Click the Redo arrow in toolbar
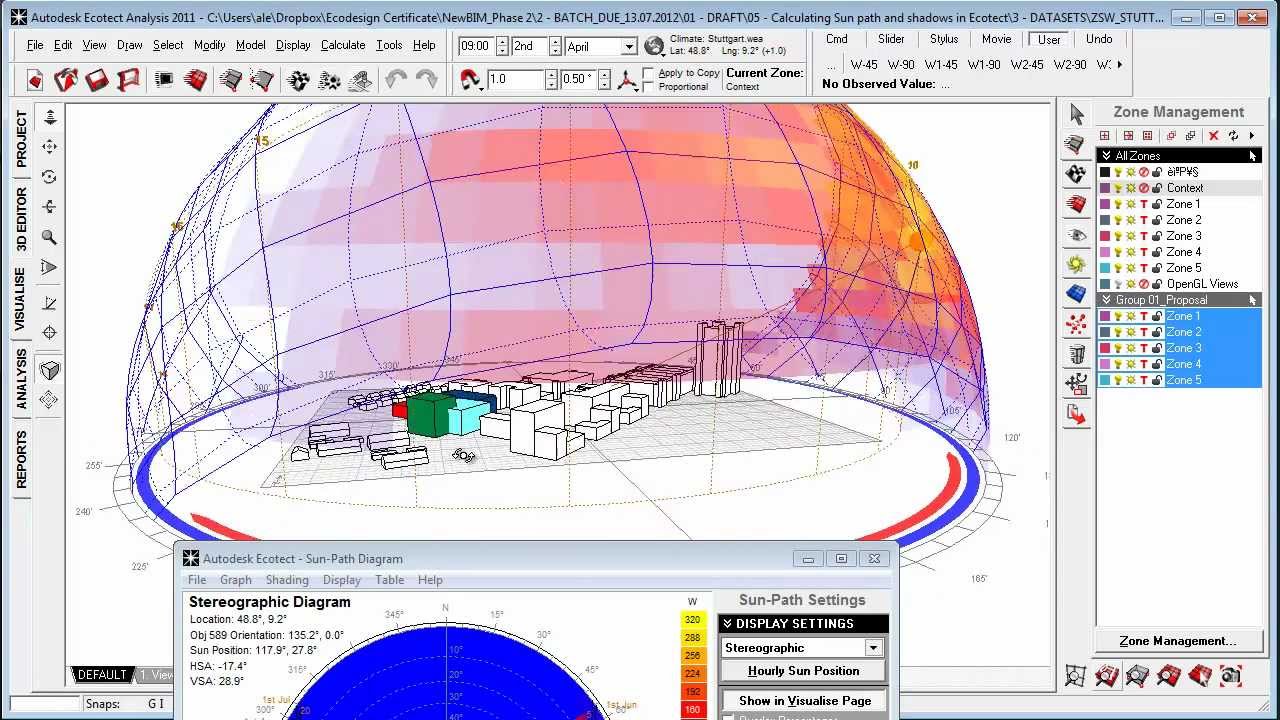The height and width of the screenshot is (720, 1280). point(427,80)
